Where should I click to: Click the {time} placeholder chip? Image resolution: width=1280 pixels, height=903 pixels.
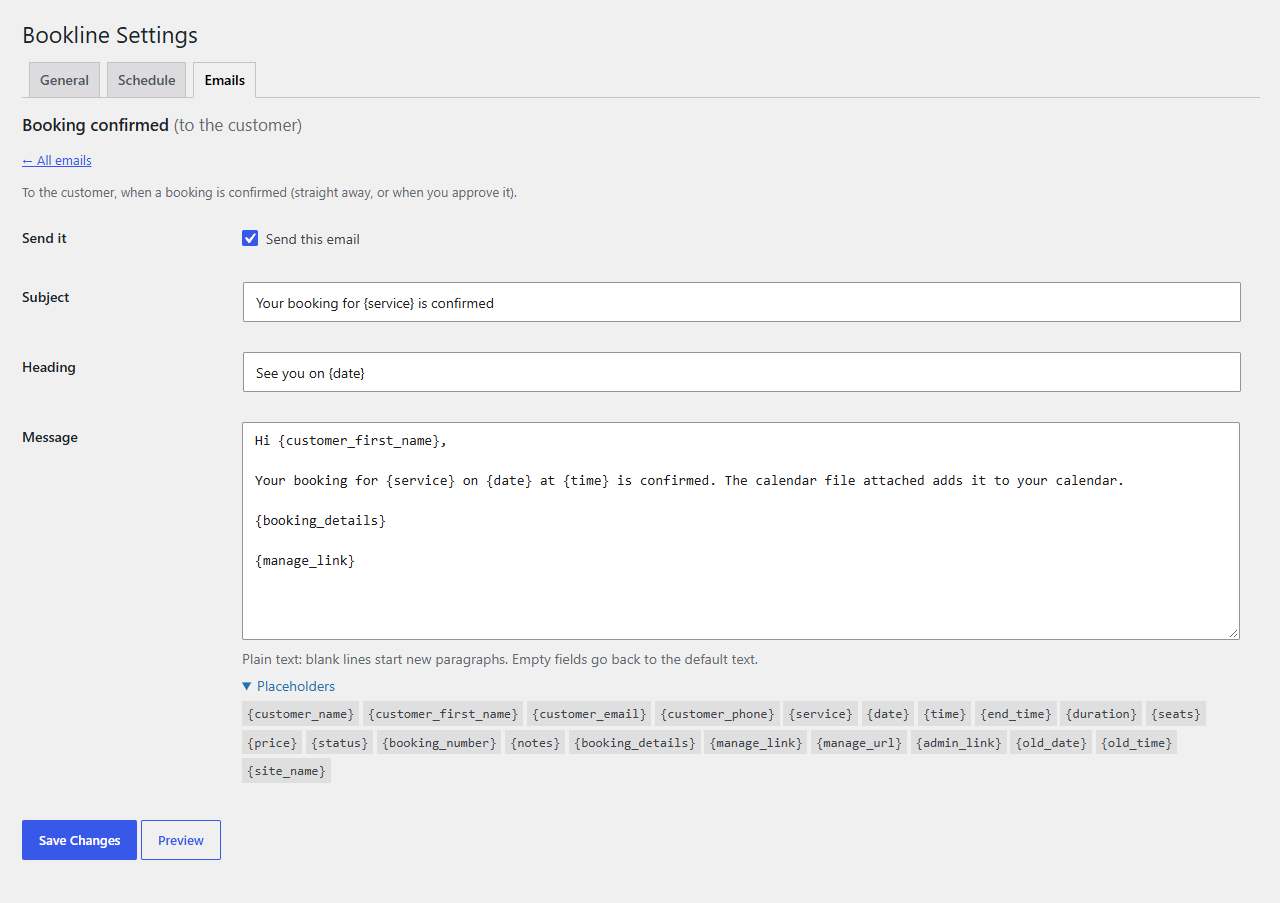click(x=944, y=714)
